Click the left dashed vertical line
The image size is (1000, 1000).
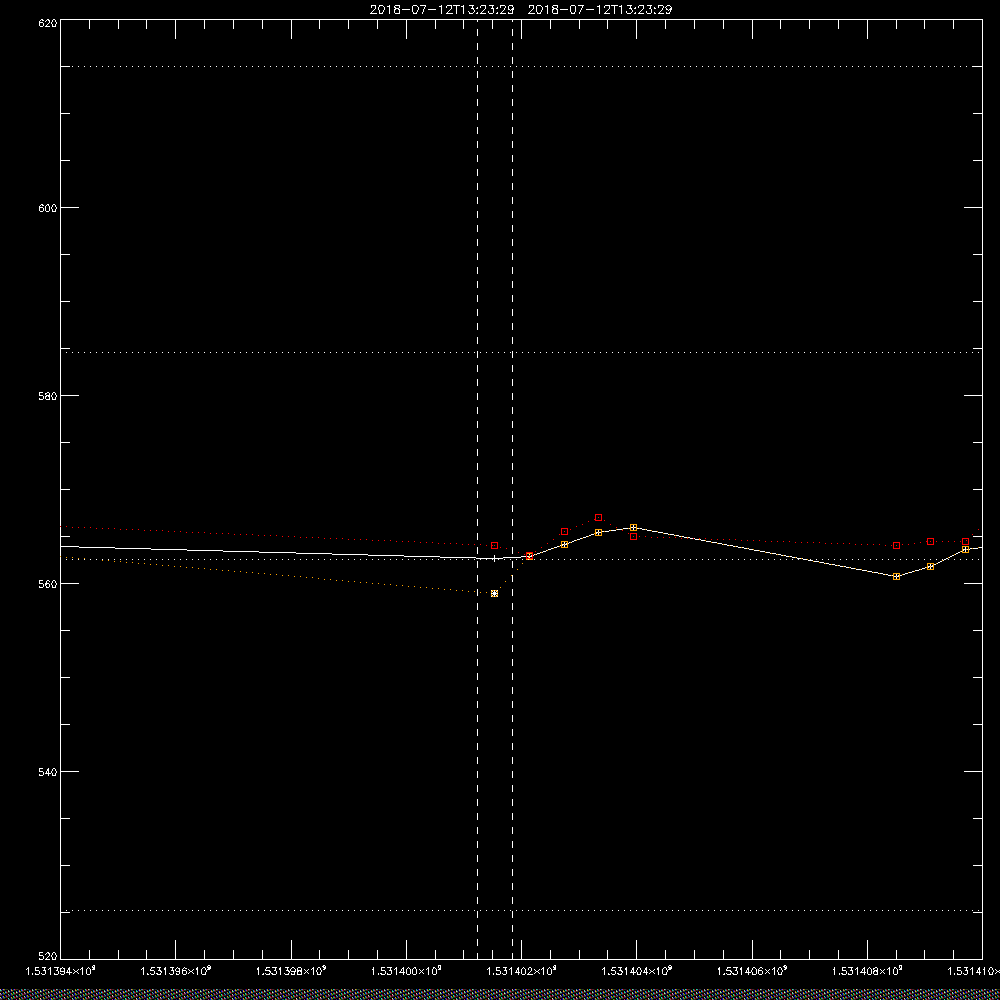(477, 488)
